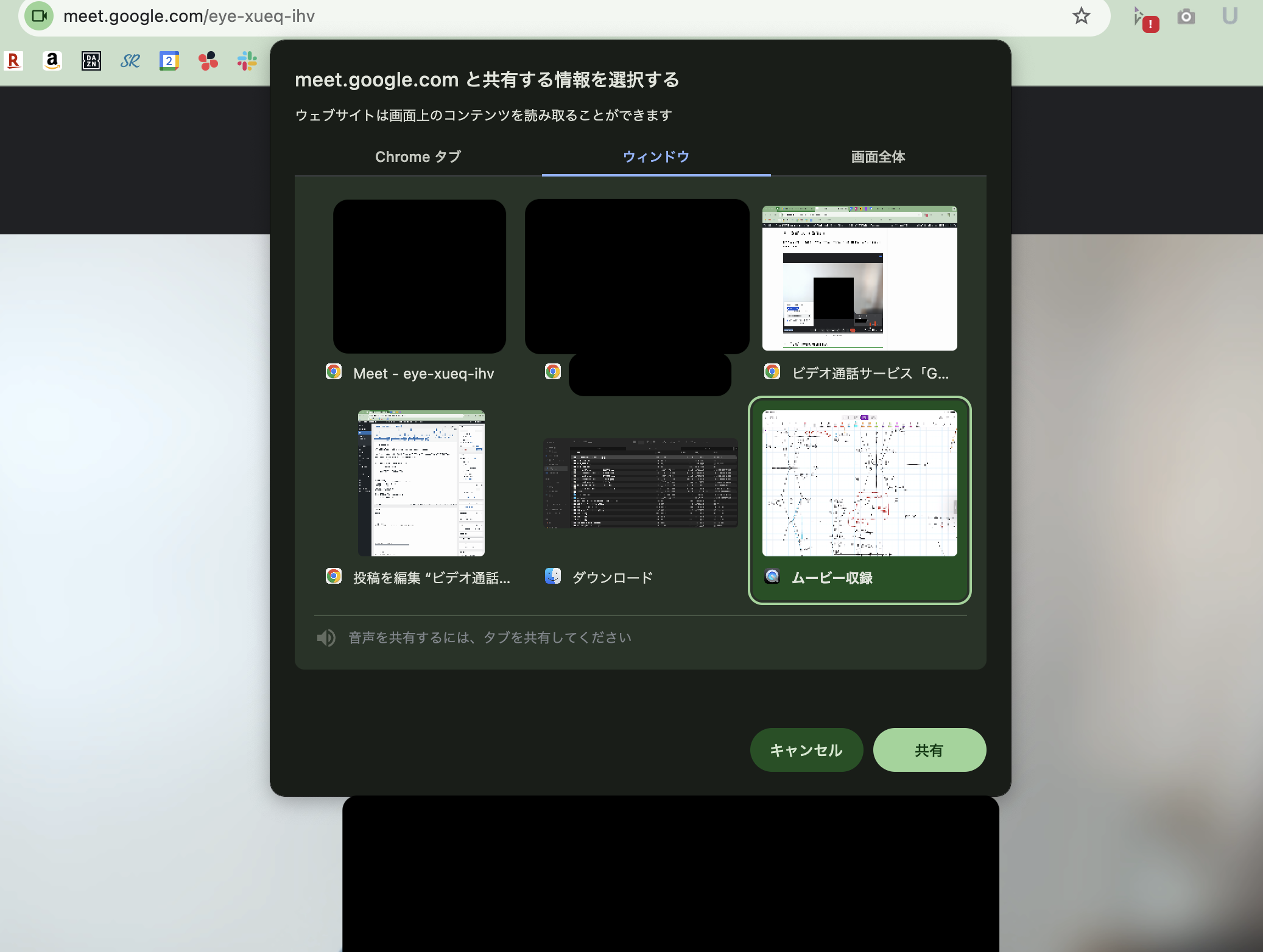
Task: Select the ウィンドウ tab
Action: (656, 157)
